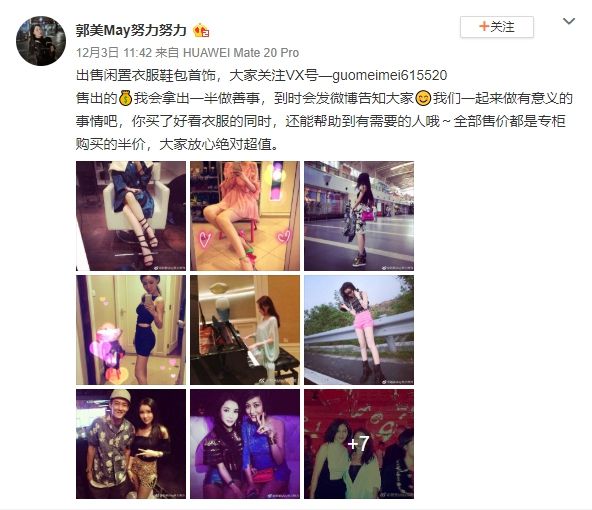Image resolution: width=592 pixels, height=510 pixels.
Task: Click the crown membership badge icon
Action: click(x=201, y=31)
